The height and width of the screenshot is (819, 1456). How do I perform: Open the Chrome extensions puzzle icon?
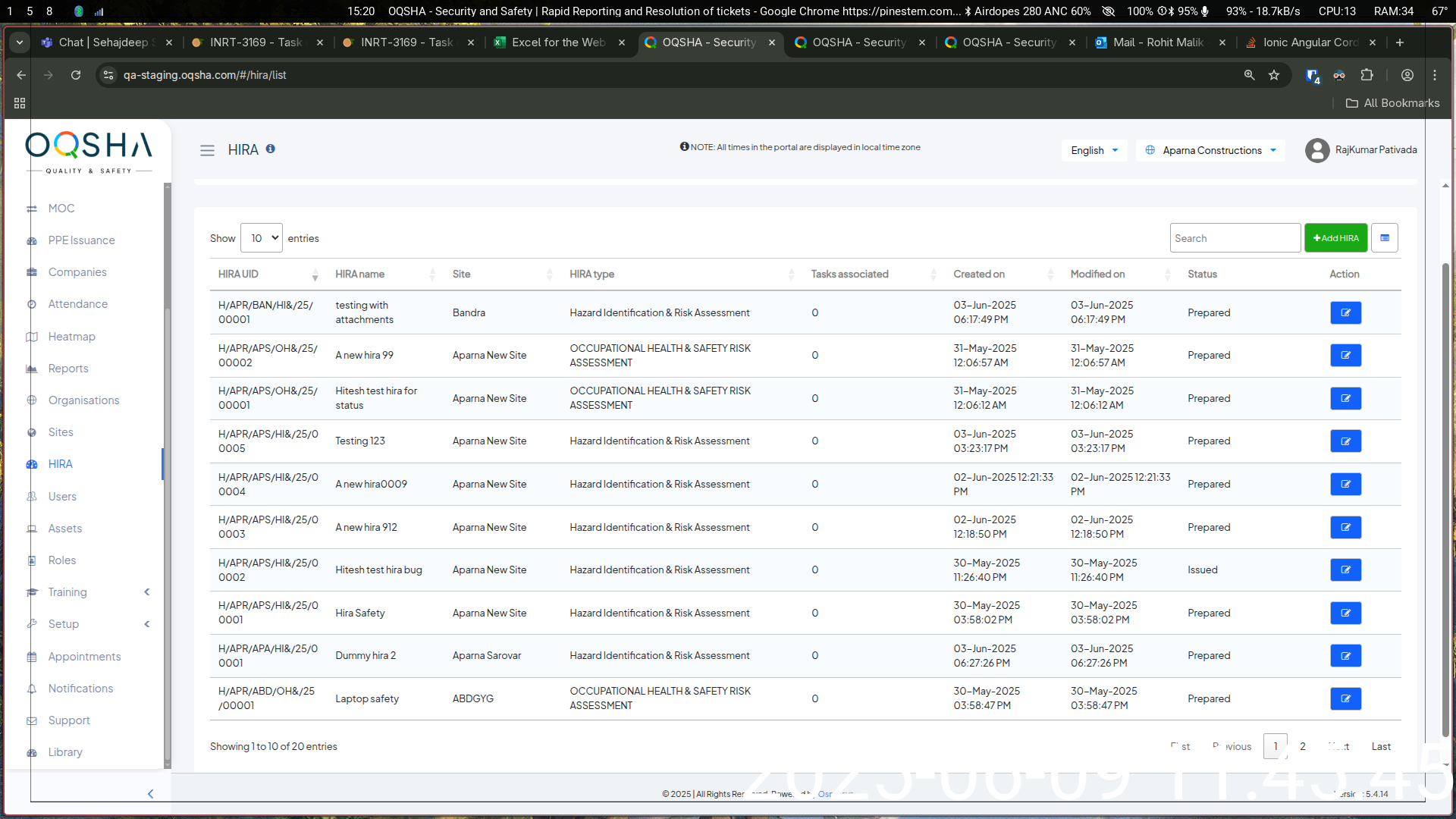1367,75
